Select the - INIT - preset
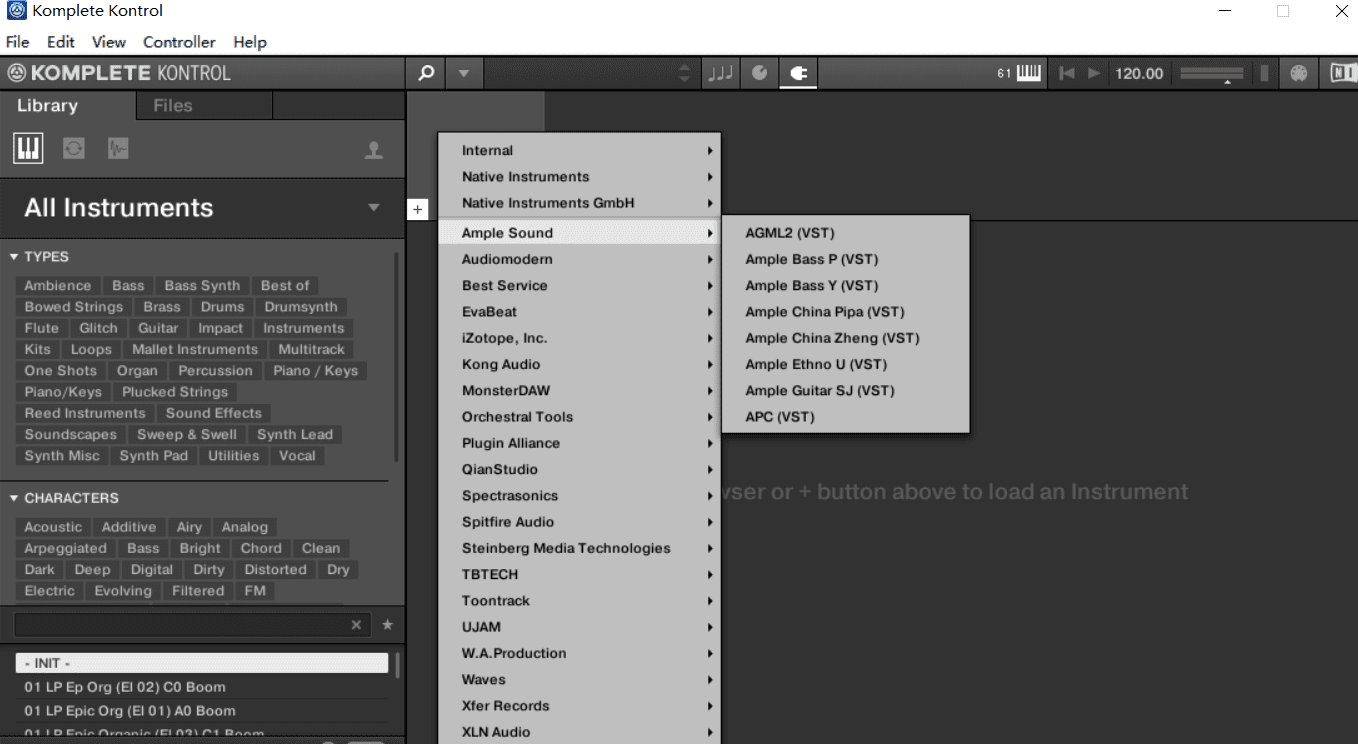Image resolution: width=1358 pixels, height=744 pixels. tap(202, 663)
